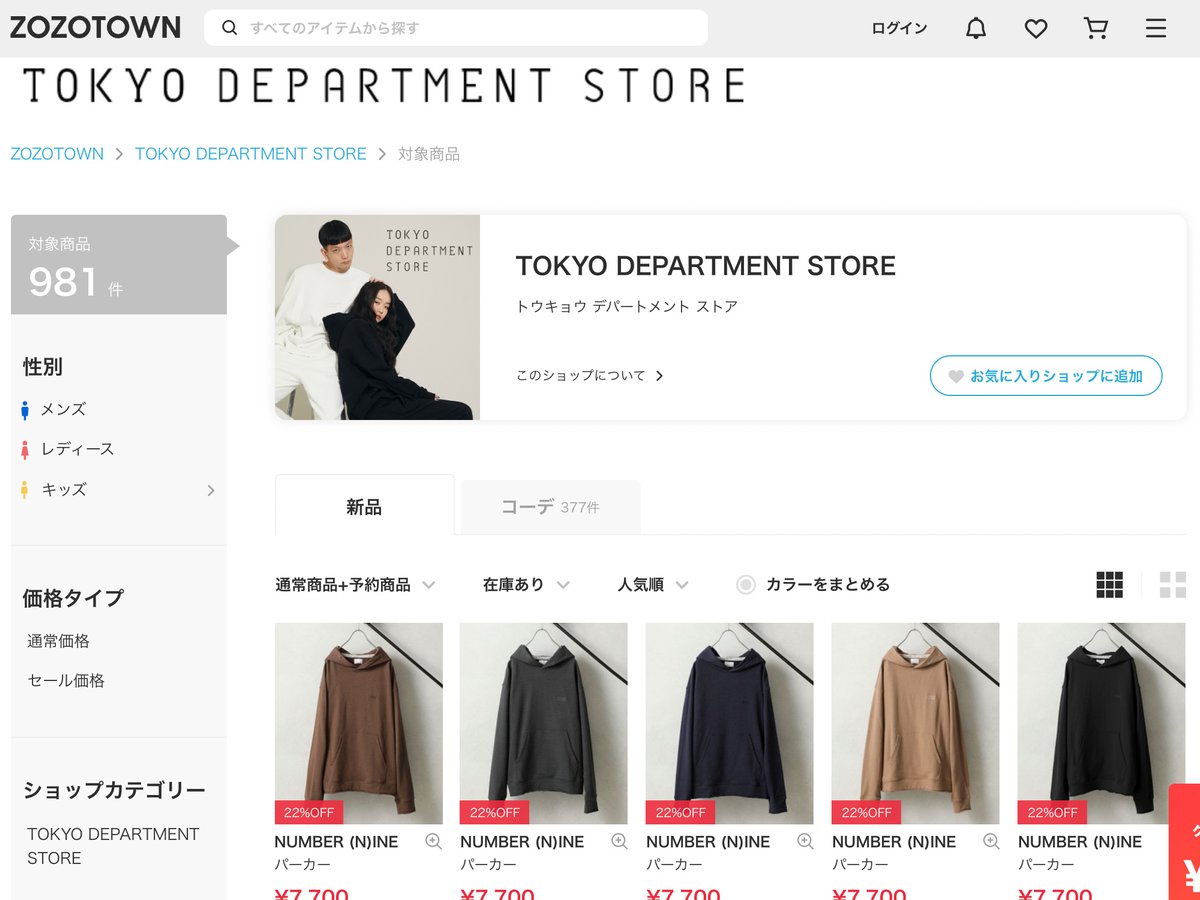Open navy hoodie product thumbnail
The width and height of the screenshot is (1200, 900).
(730, 723)
